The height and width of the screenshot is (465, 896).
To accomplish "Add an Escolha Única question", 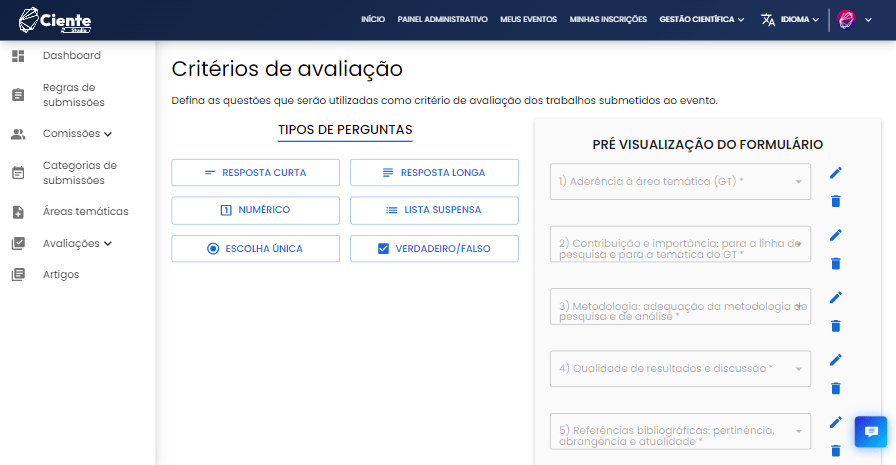I will tap(255, 248).
